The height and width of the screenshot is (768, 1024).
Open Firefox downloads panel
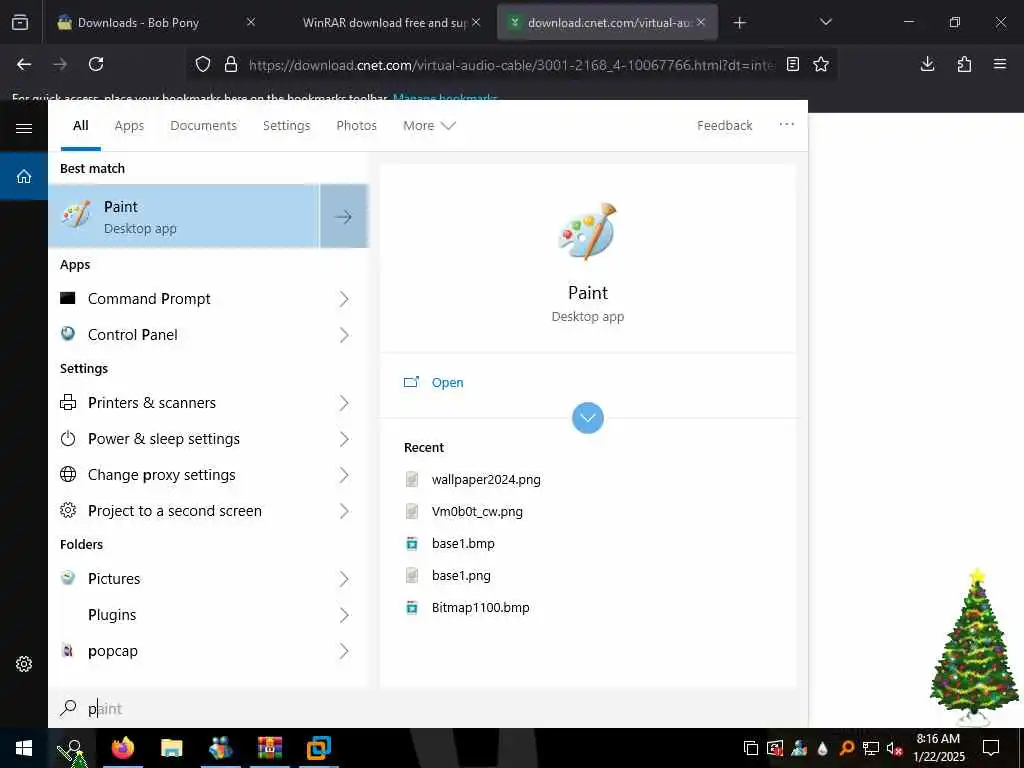(927, 64)
